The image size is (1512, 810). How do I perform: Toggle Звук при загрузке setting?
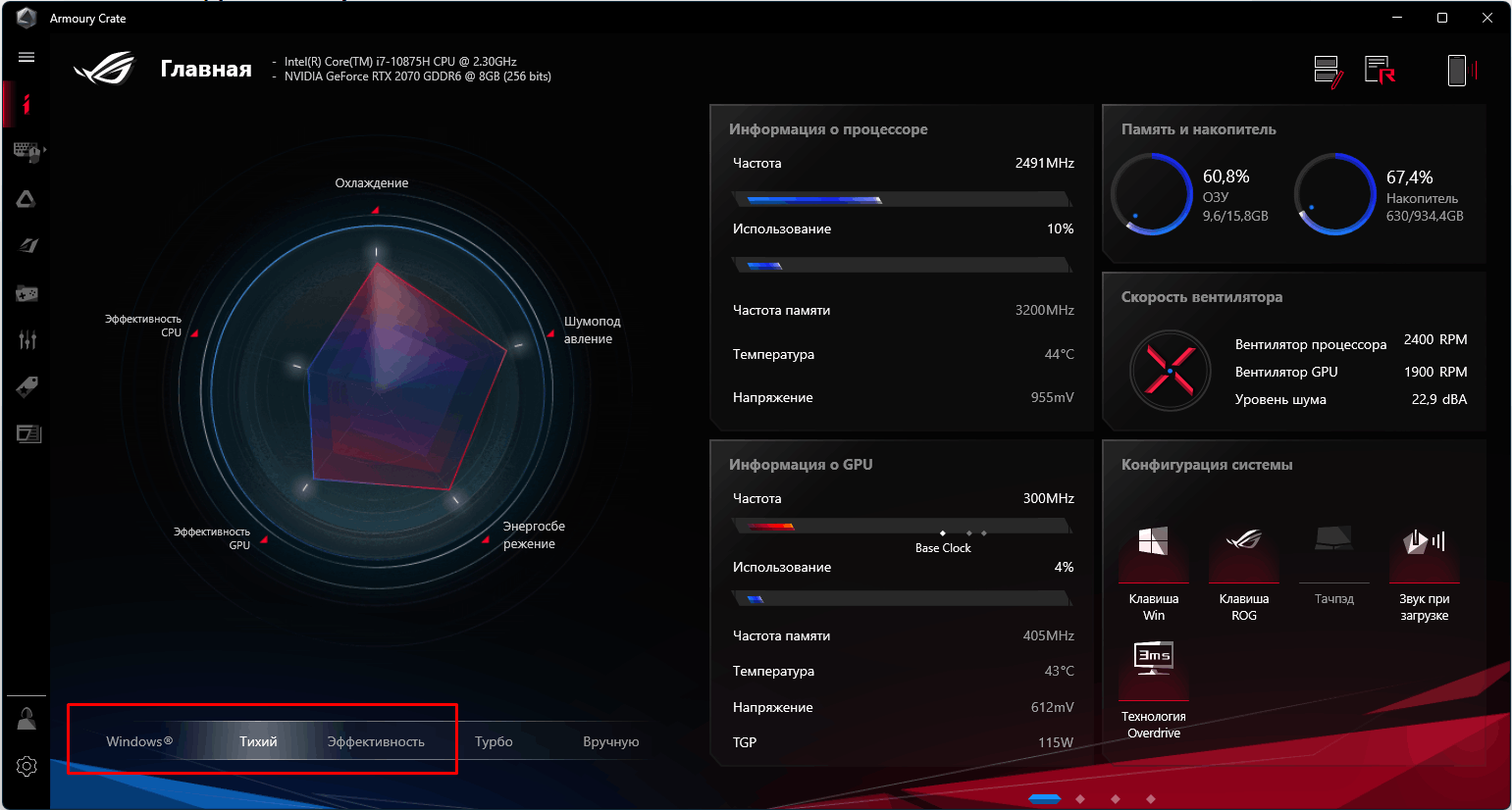tap(1425, 573)
